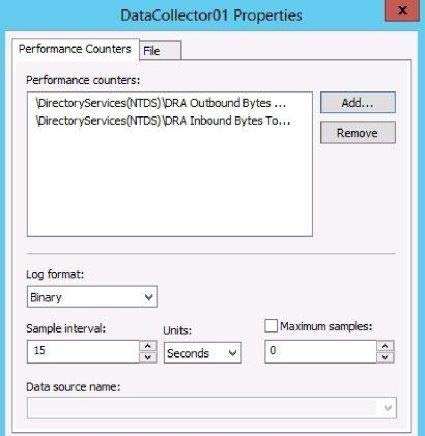
Task: Decrease sample interval with down arrow
Action: [148, 357]
